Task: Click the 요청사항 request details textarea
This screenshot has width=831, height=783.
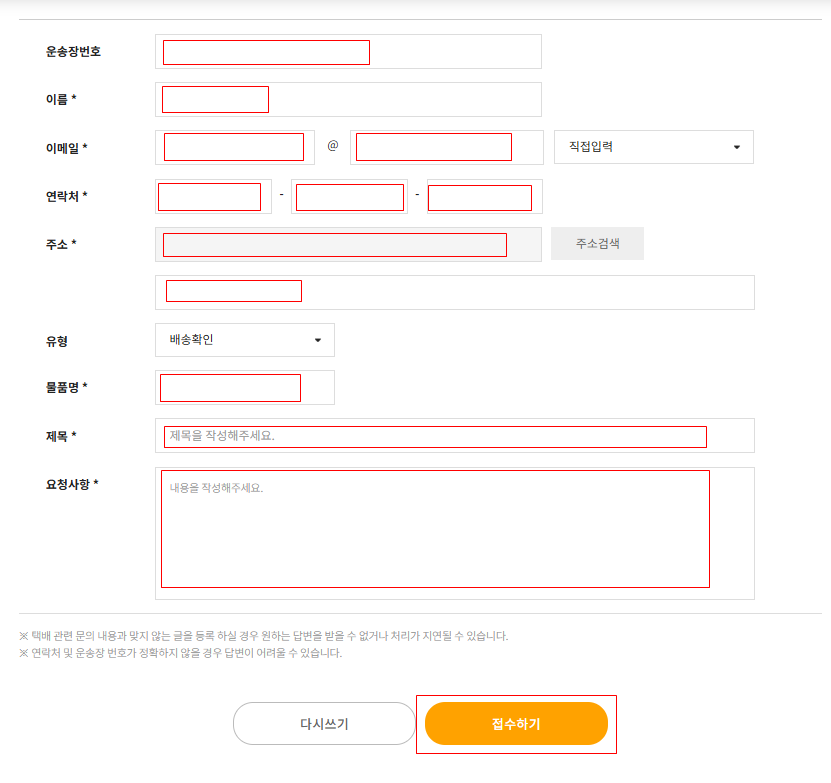Action: click(x=433, y=530)
